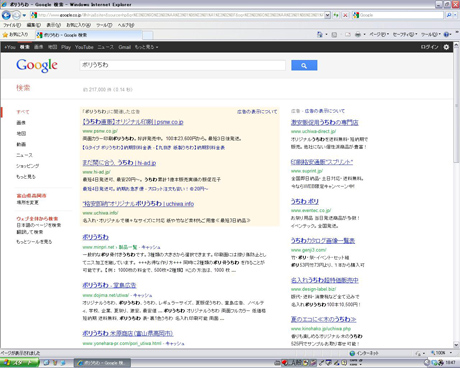
Task: Open the ヘルプ menu
Action: point(126,25)
